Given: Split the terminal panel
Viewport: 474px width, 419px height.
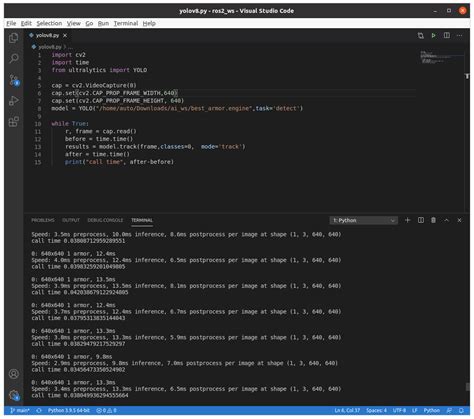Looking at the screenshot, I should click(x=421, y=220).
